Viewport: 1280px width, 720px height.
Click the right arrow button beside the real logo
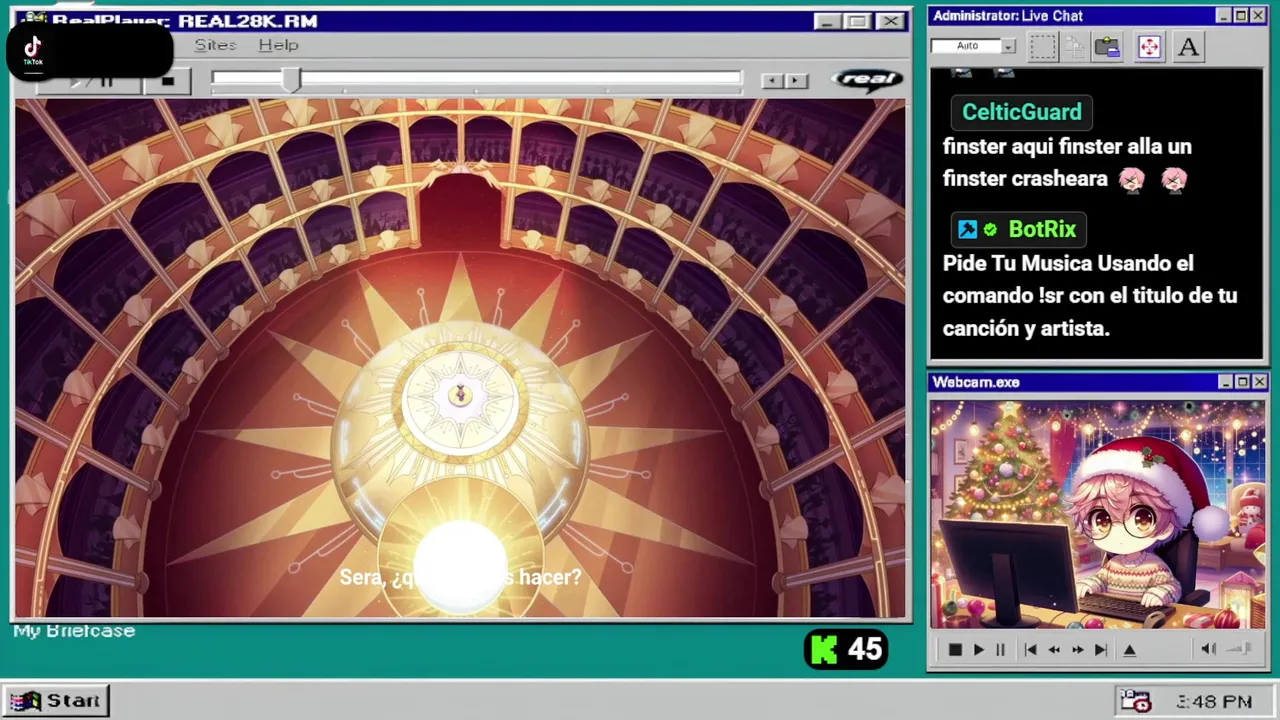796,81
